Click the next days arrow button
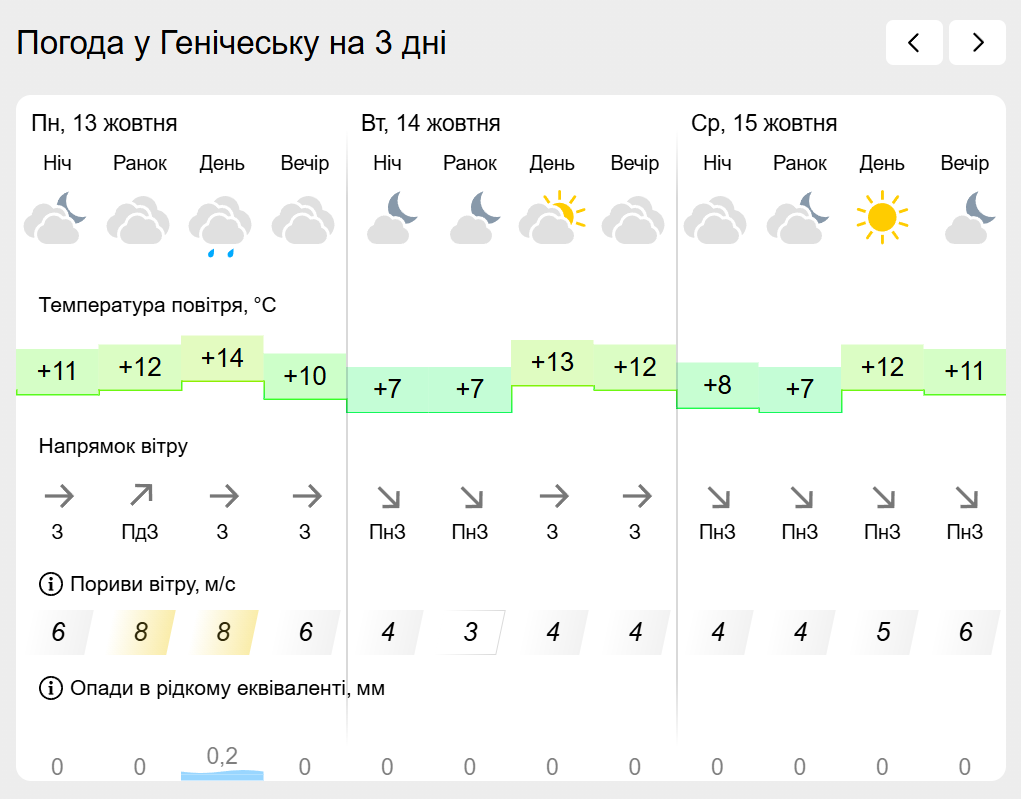 tap(977, 43)
